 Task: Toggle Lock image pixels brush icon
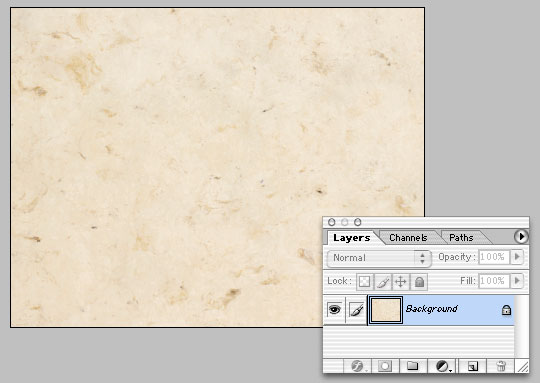tap(383, 282)
